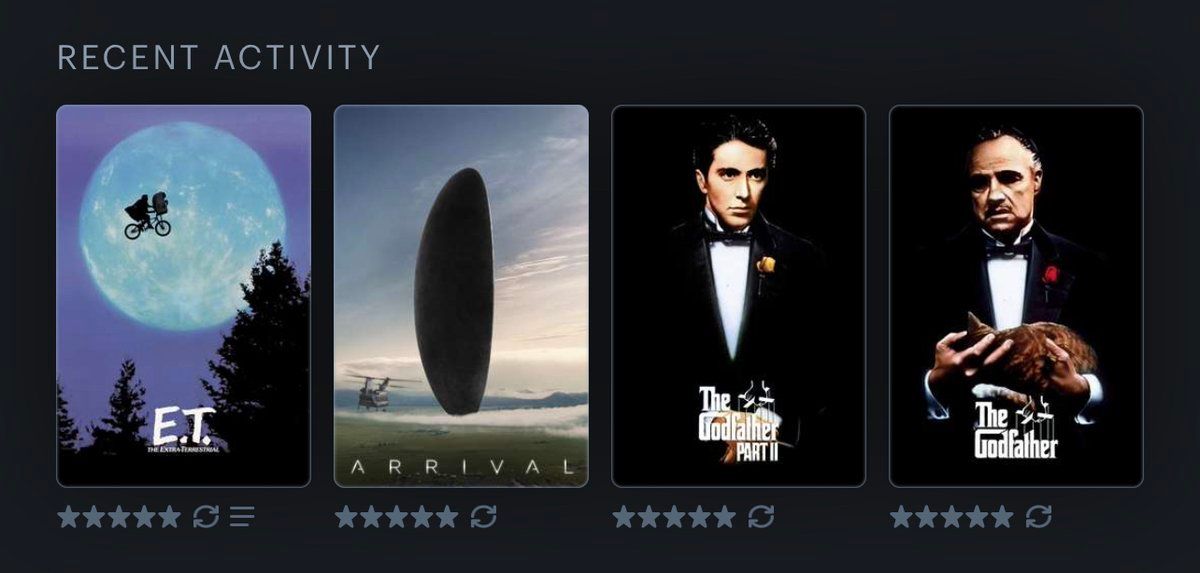Open the review lines icon under E.T.
The height and width of the screenshot is (573, 1200).
[x=242, y=516]
